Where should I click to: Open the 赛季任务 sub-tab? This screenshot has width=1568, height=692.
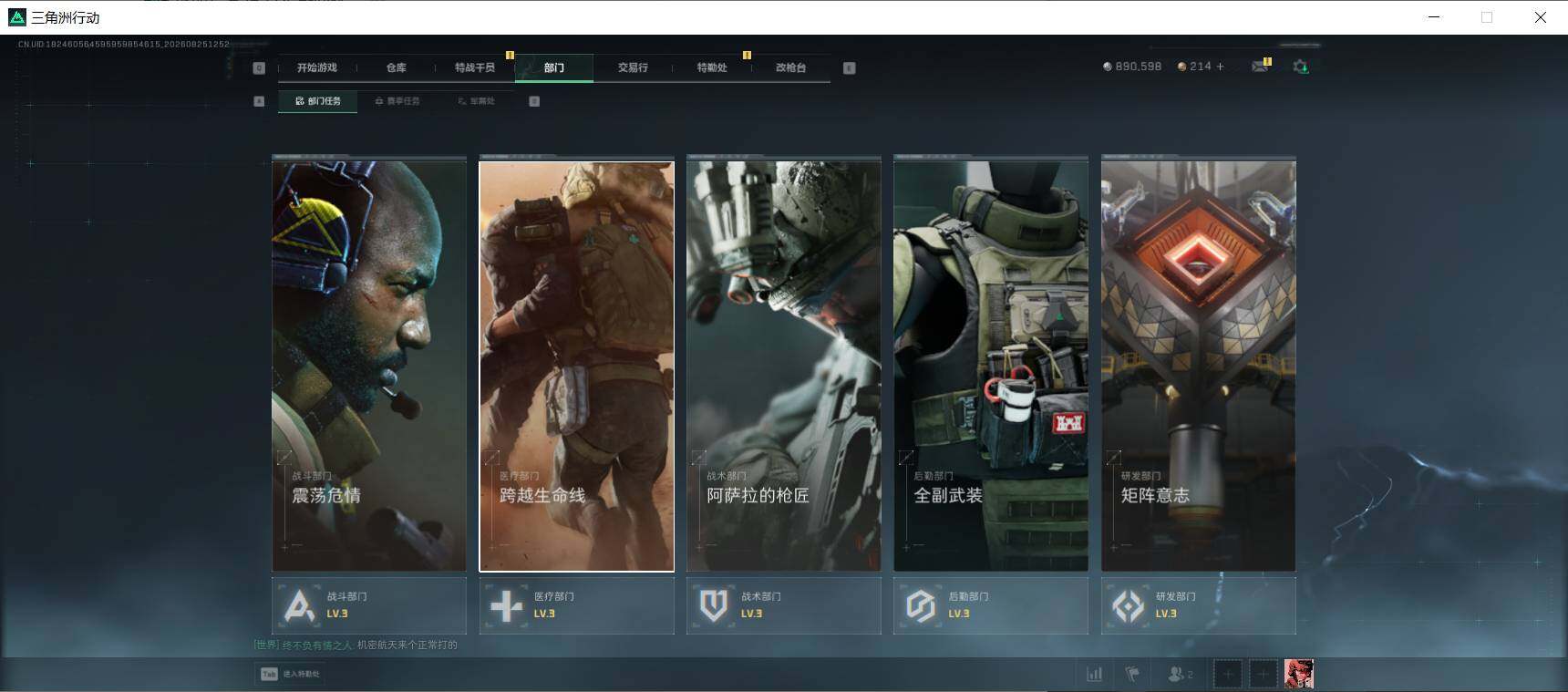click(397, 101)
